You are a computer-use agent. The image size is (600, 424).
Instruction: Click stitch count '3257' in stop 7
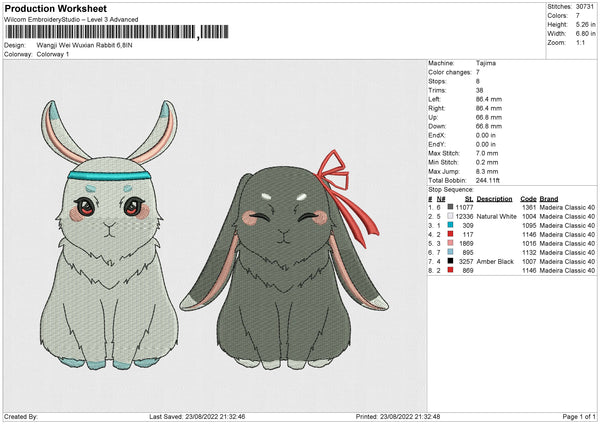(x=466, y=261)
